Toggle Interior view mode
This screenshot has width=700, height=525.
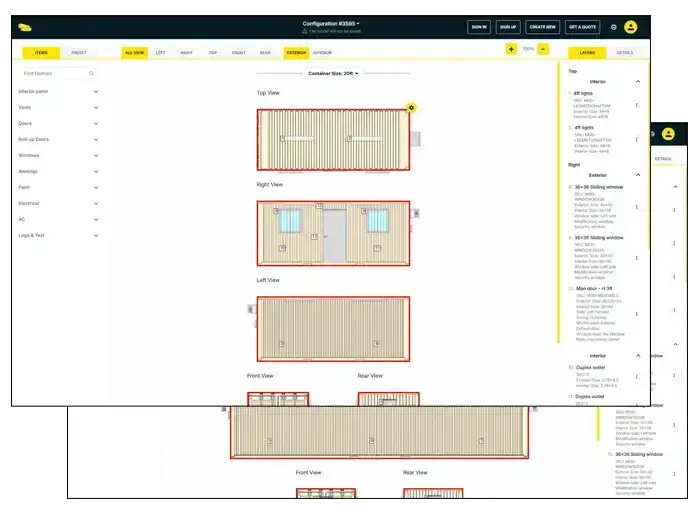(323, 52)
